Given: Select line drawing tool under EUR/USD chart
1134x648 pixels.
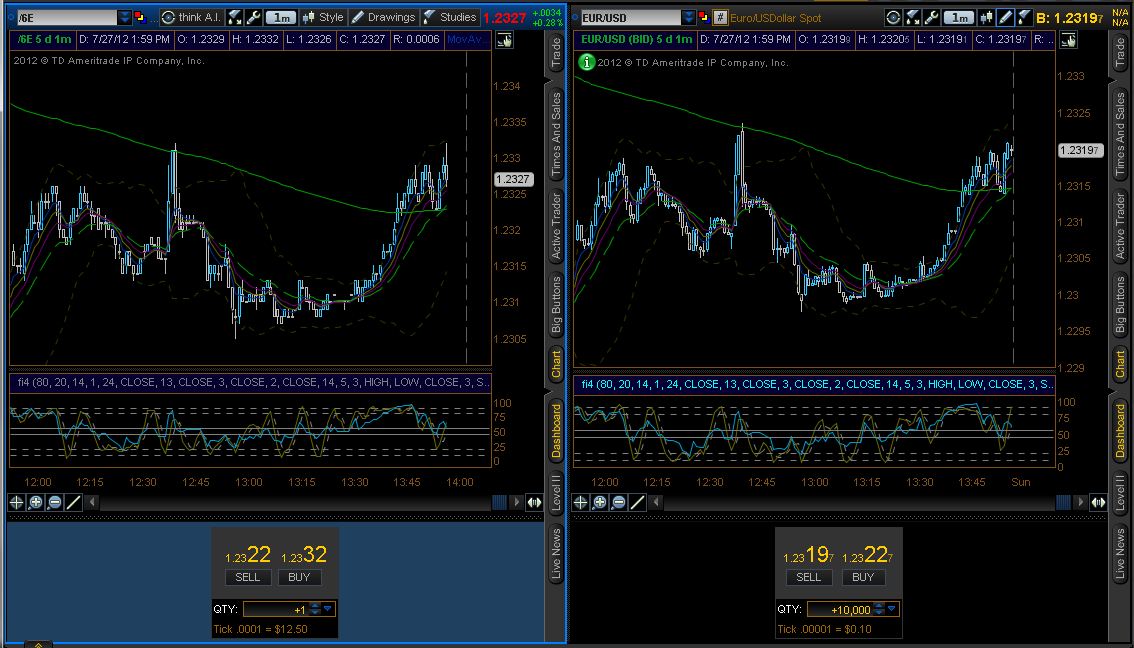Looking at the screenshot, I should [637, 502].
